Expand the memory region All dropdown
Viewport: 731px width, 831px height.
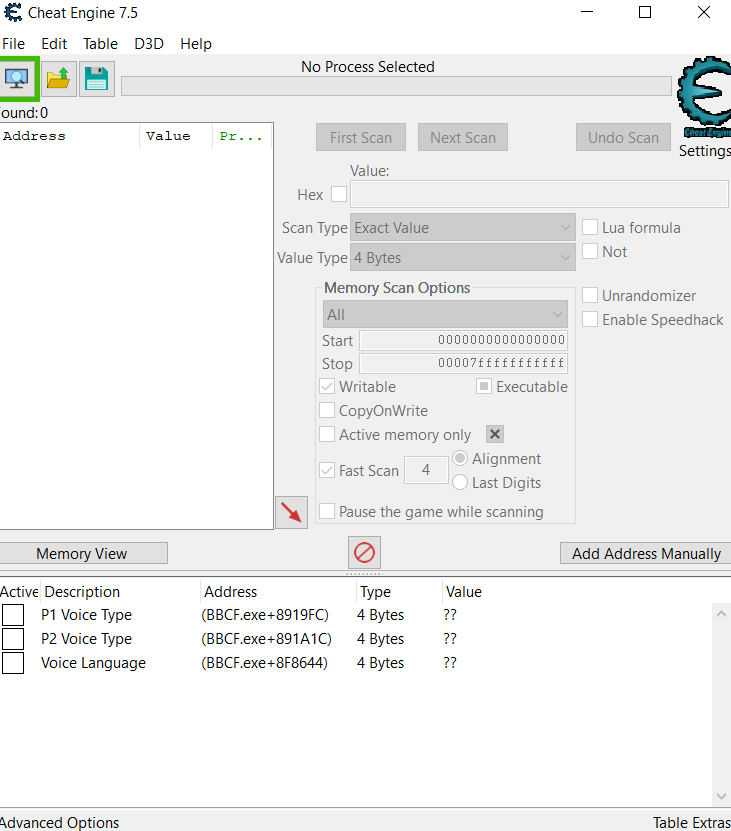coord(445,314)
